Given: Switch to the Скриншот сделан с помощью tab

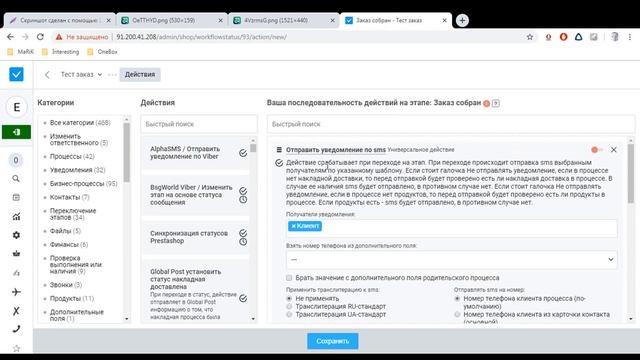Looking at the screenshot, I should [59, 20].
